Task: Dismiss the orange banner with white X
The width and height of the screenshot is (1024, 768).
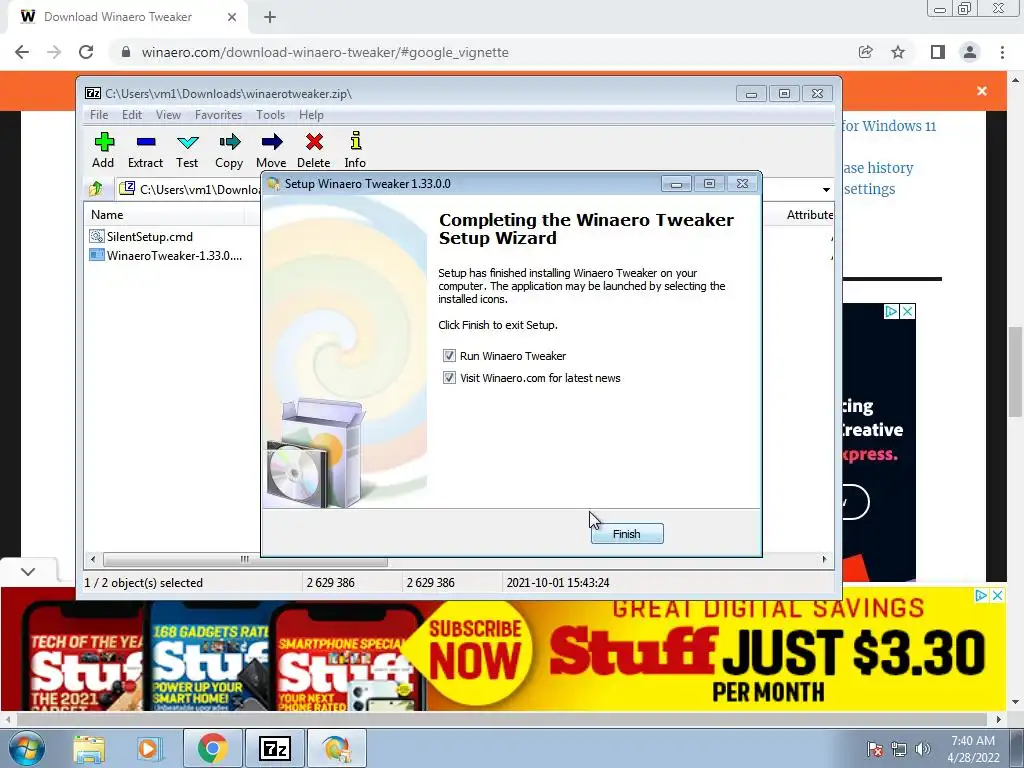Action: click(982, 91)
